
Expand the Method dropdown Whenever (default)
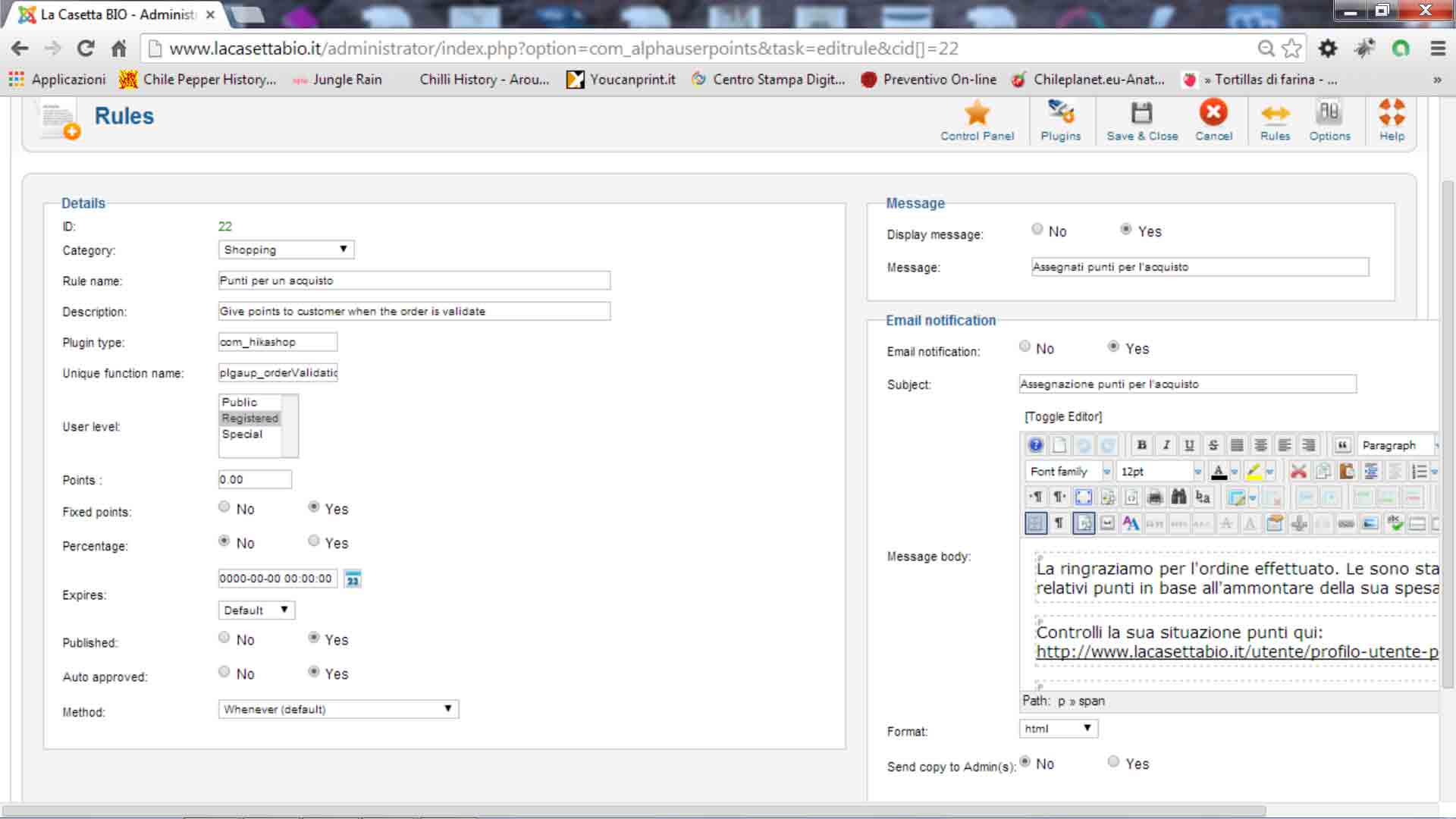tap(338, 709)
